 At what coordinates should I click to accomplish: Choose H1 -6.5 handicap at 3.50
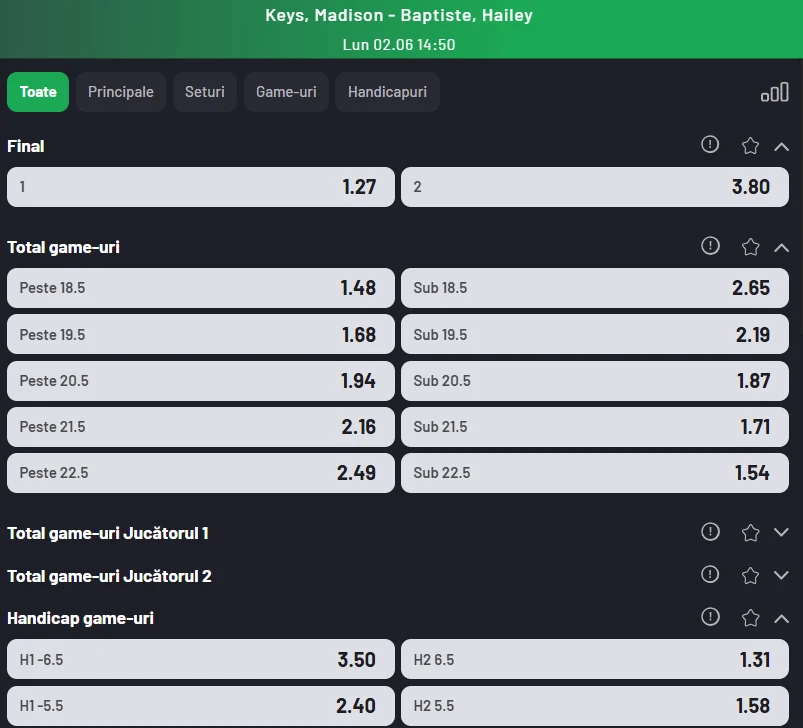pyautogui.click(x=201, y=659)
